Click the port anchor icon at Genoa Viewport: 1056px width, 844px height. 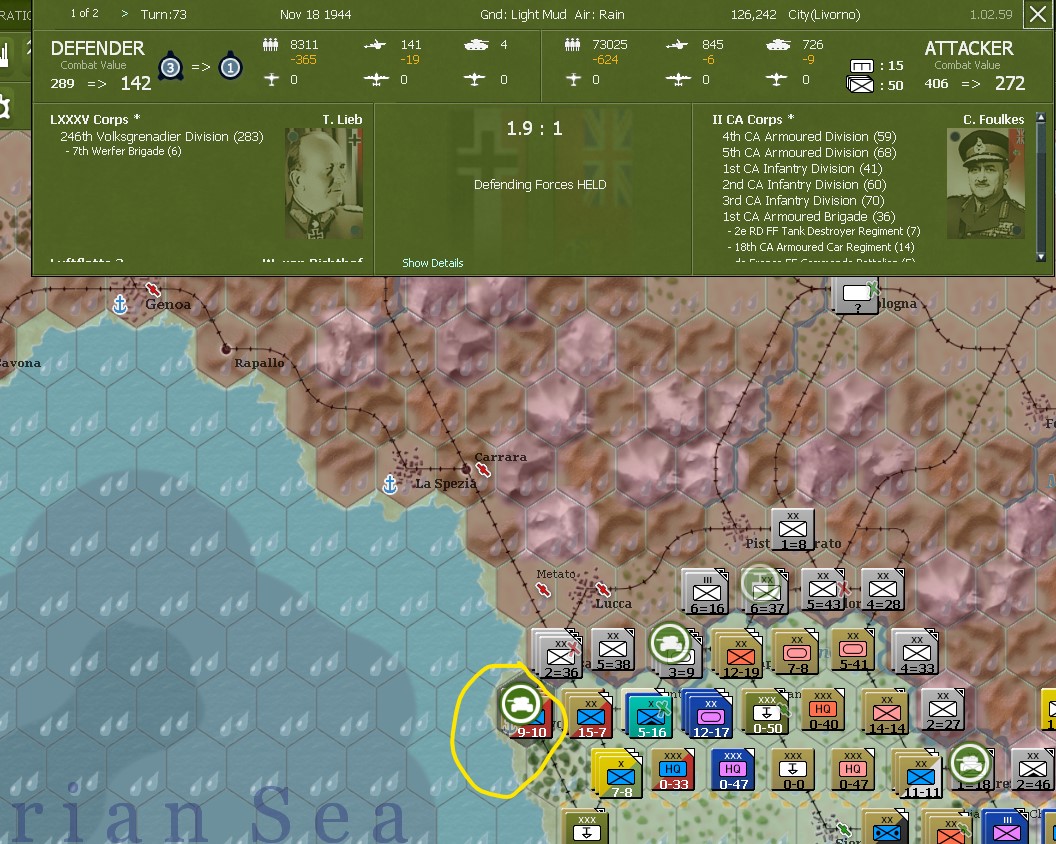pos(119,305)
